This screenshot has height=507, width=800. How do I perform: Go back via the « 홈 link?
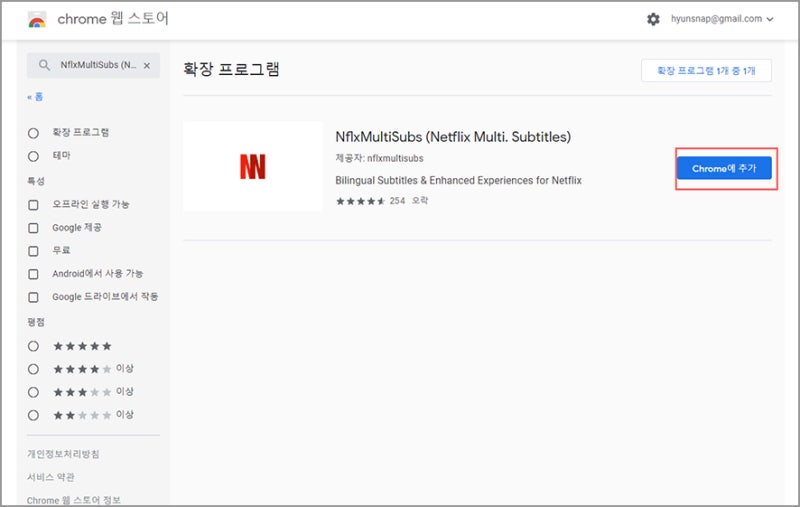pyautogui.click(x=35, y=97)
